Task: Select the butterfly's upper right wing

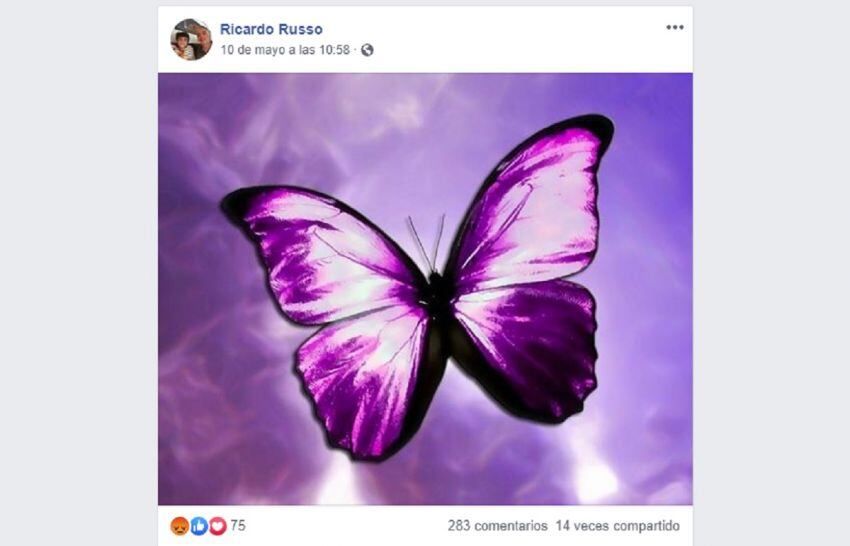Action: [534, 206]
